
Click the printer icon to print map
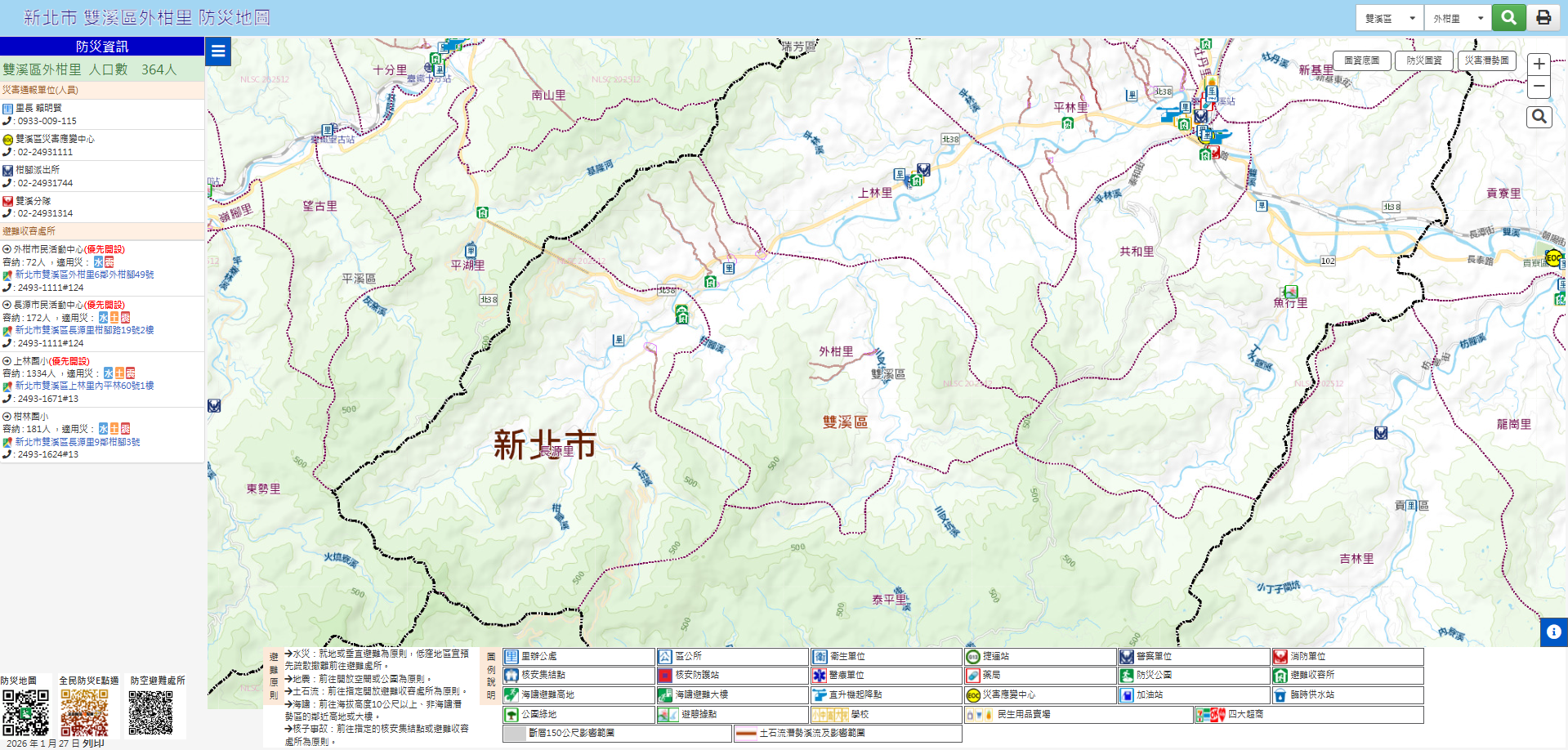tap(1543, 17)
